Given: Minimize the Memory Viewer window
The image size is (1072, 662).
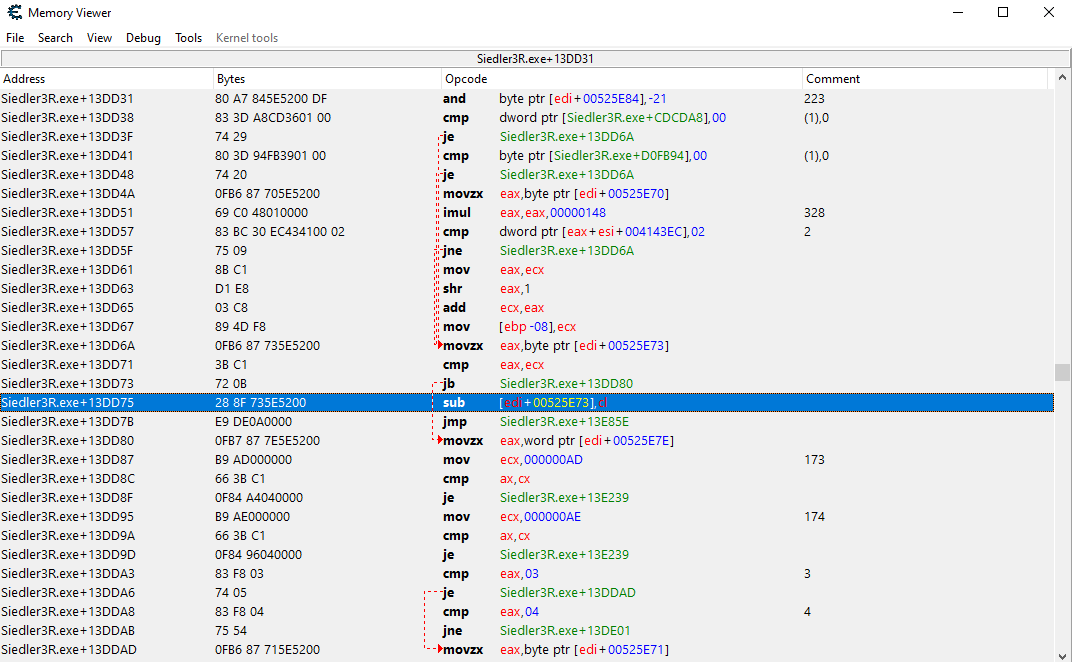Looking at the screenshot, I should tap(958, 12).
